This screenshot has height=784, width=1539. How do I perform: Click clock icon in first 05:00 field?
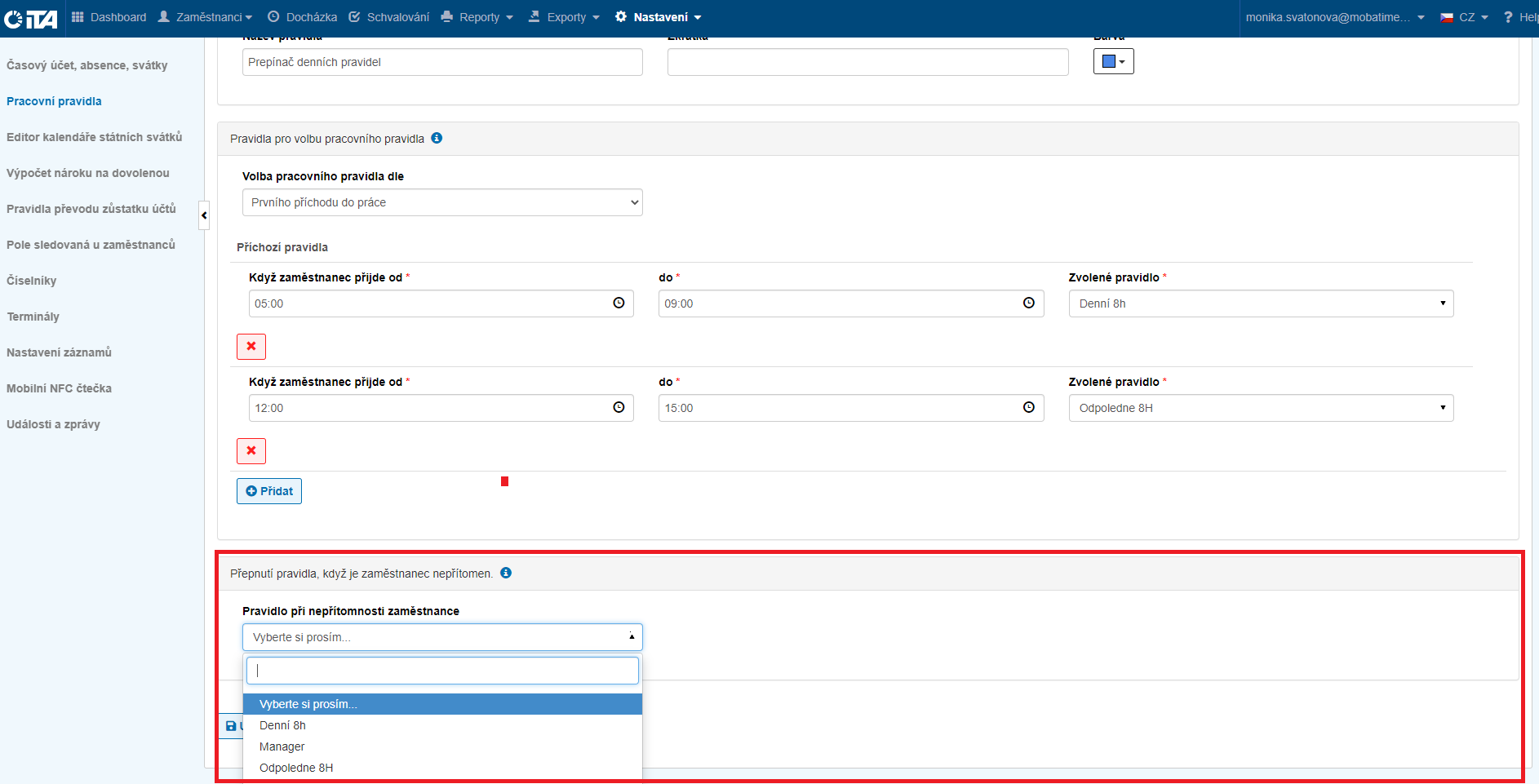click(x=619, y=303)
